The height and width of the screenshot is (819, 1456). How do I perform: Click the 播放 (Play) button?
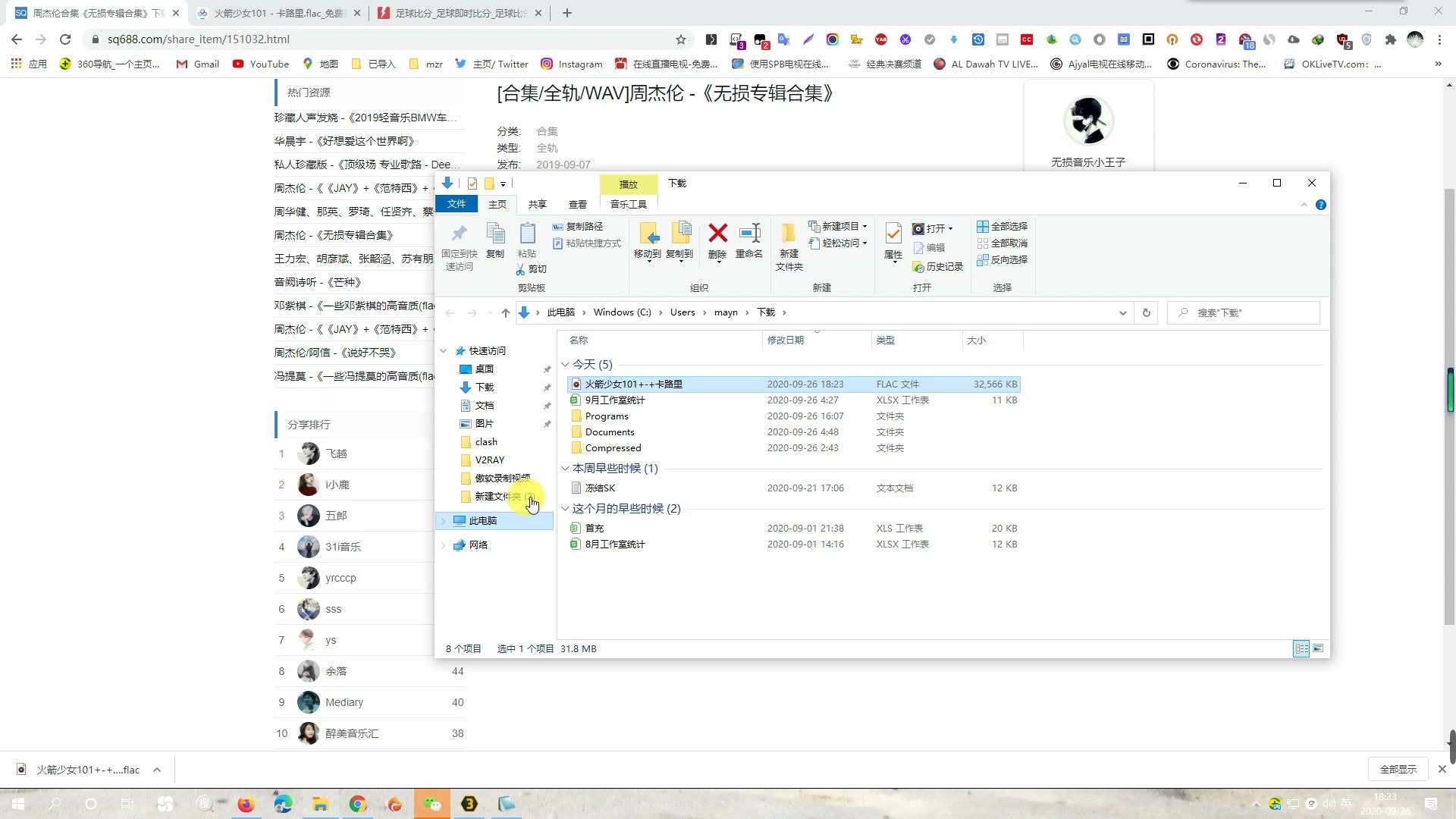pos(631,183)
